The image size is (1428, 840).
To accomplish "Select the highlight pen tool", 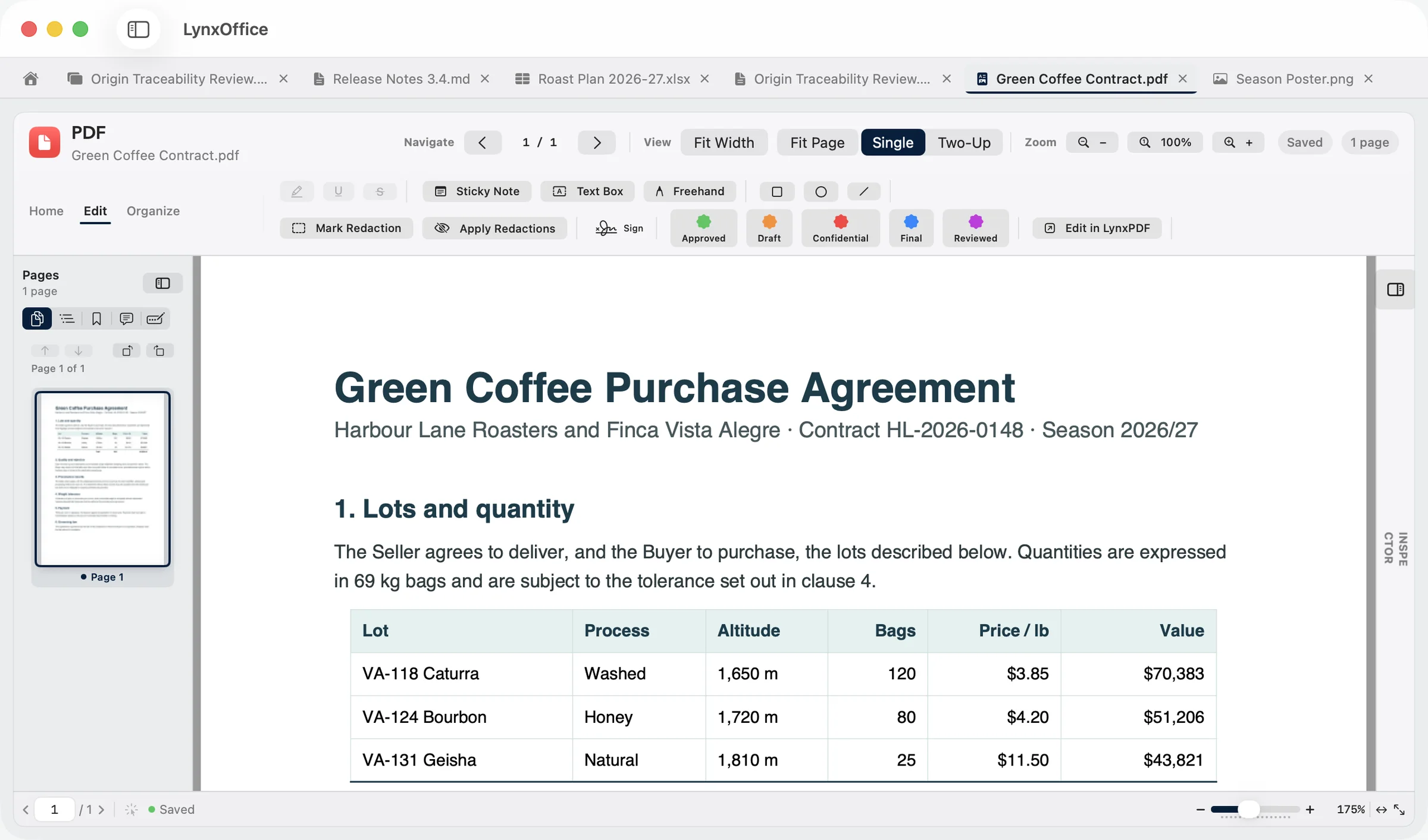I will coord(297,191).
